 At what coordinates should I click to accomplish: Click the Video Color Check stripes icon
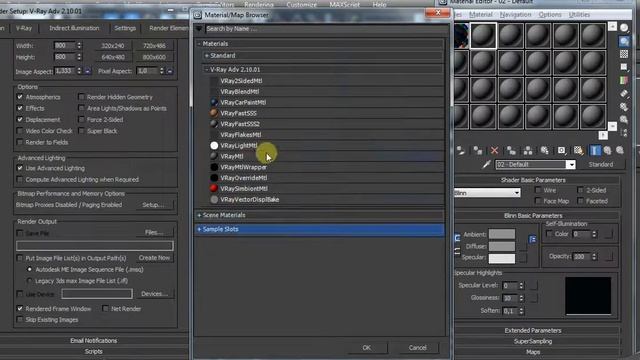pos(624,80)
